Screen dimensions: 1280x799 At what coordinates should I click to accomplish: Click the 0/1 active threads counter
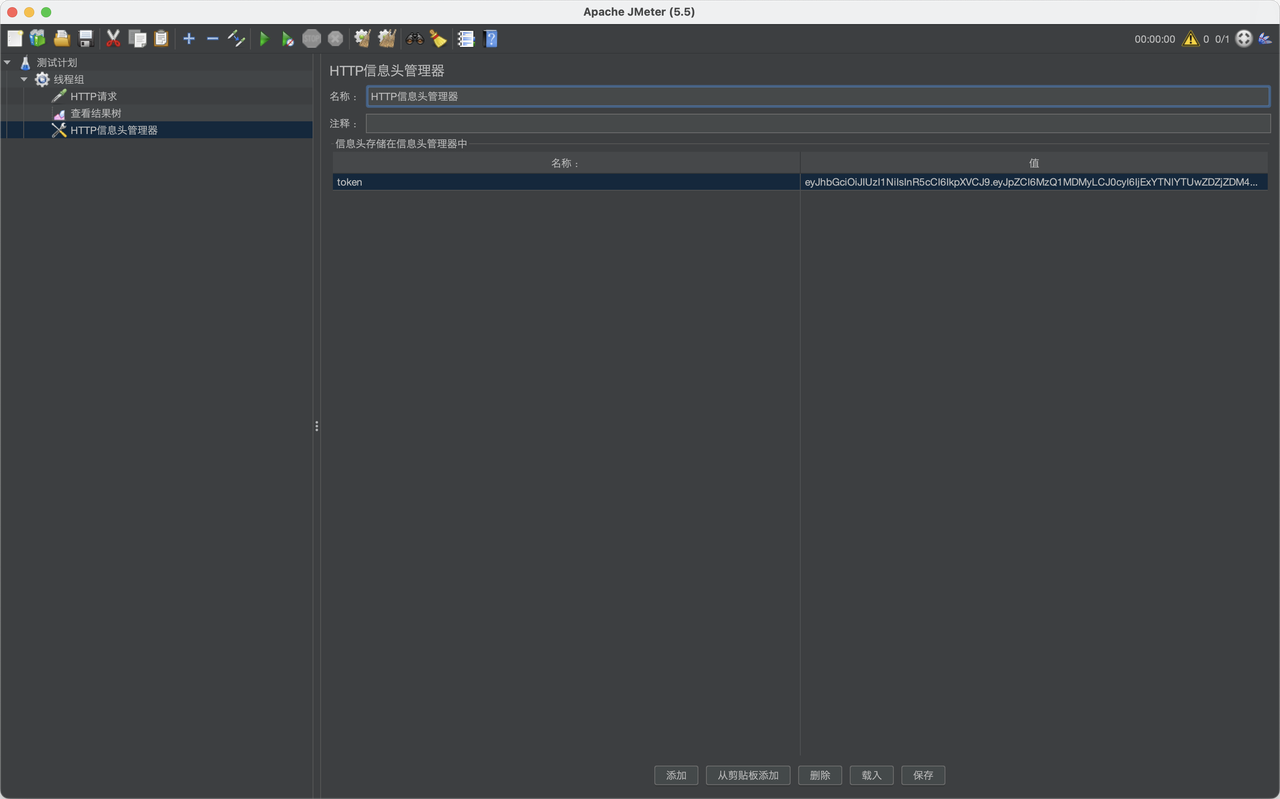1222,39
